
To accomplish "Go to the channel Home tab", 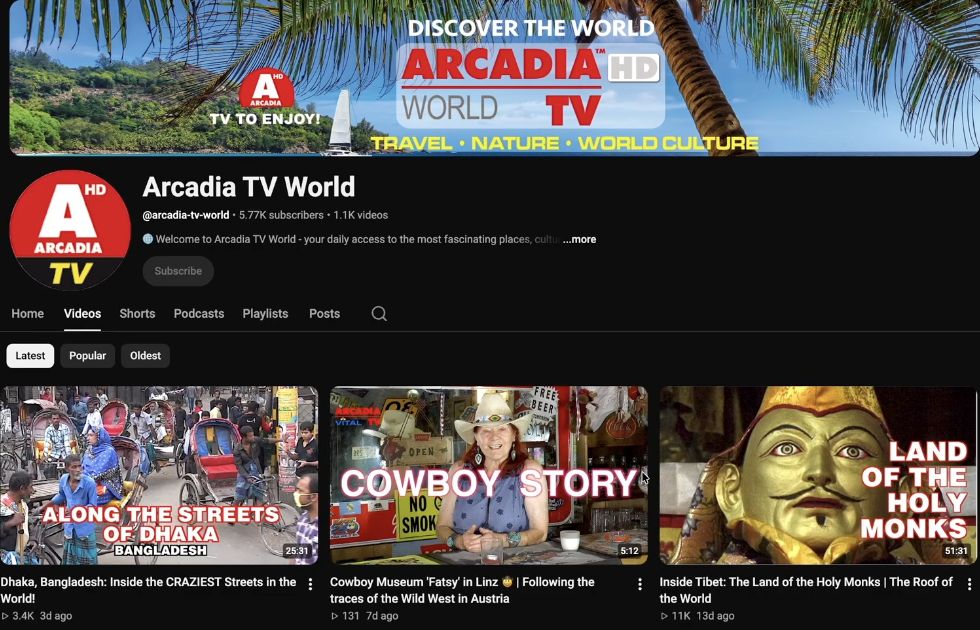I will (x=28, y=314).
